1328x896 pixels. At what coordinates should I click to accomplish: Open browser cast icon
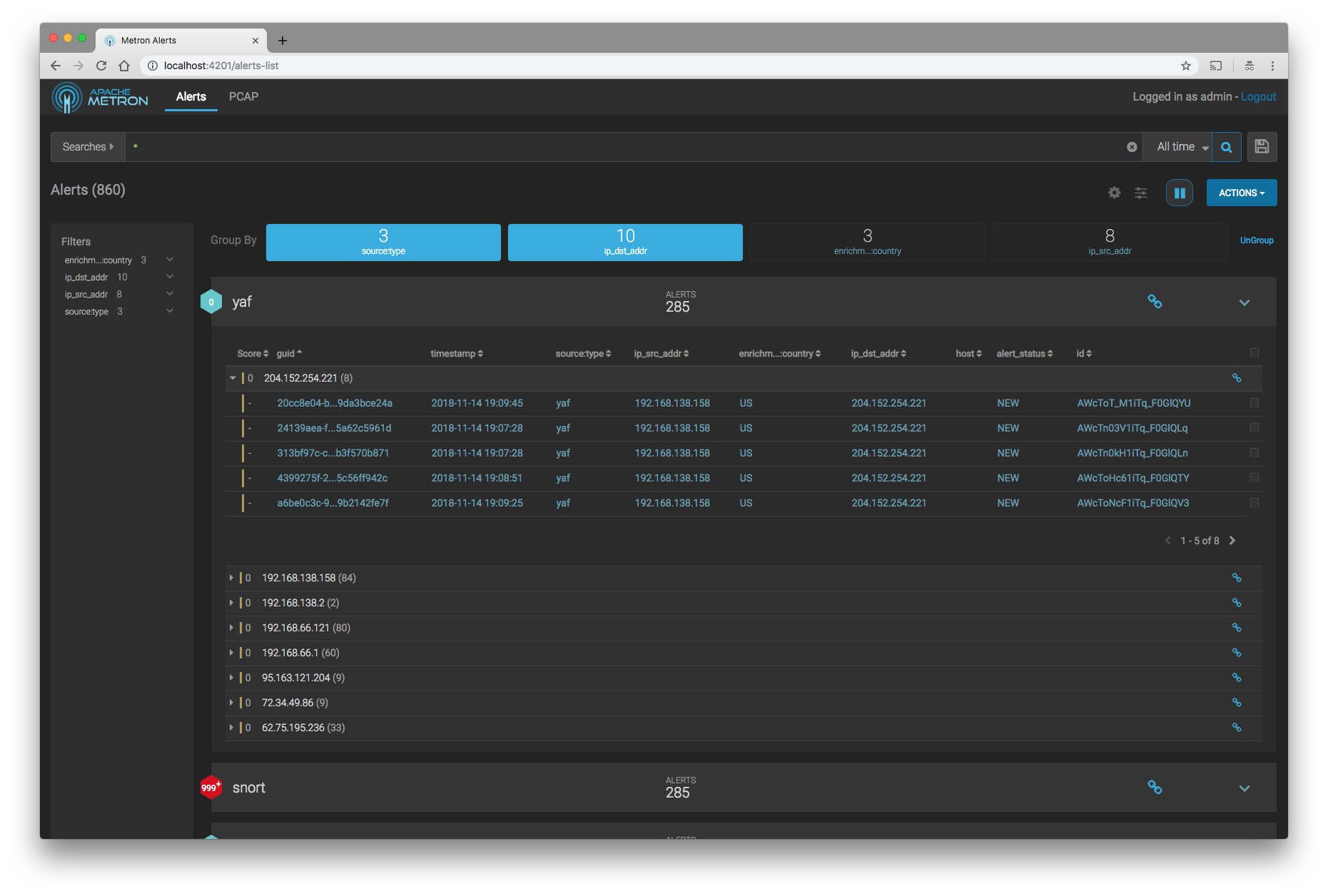(1216, 66)
